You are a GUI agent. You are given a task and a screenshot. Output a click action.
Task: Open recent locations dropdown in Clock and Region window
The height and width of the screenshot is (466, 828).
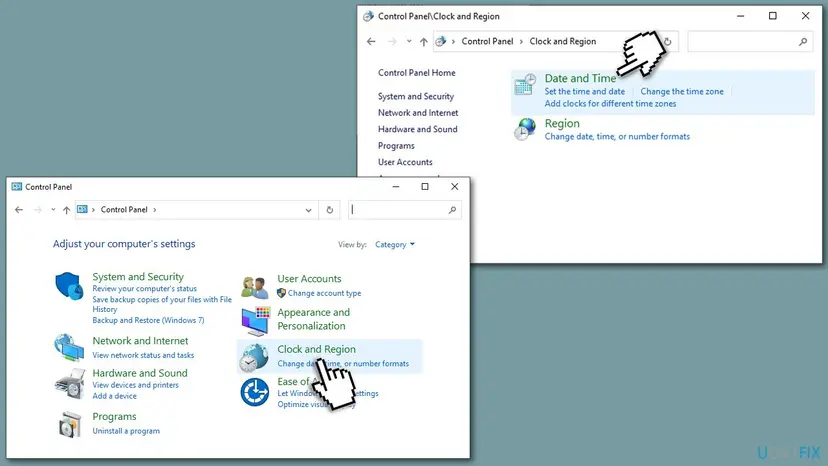pyautogui.click(x=409, y=41)
